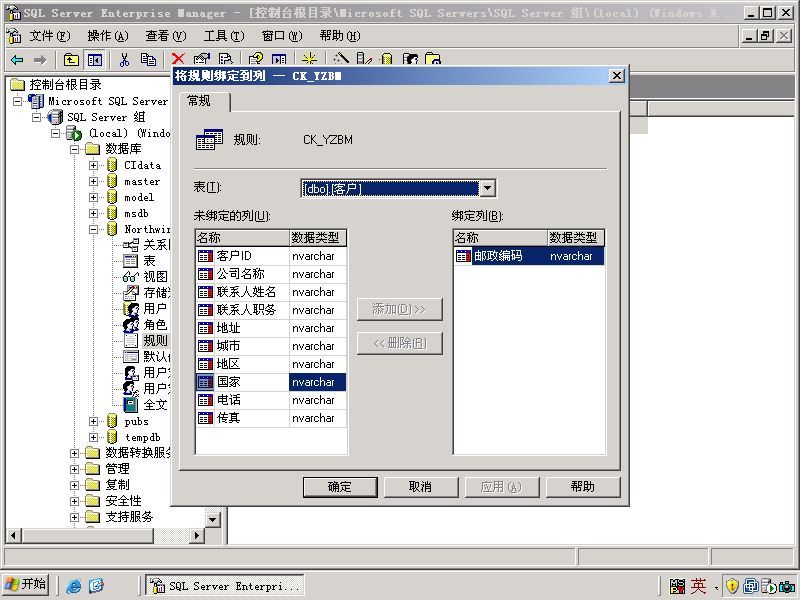Select the 公司名称 unbound column row

point(271,274)
